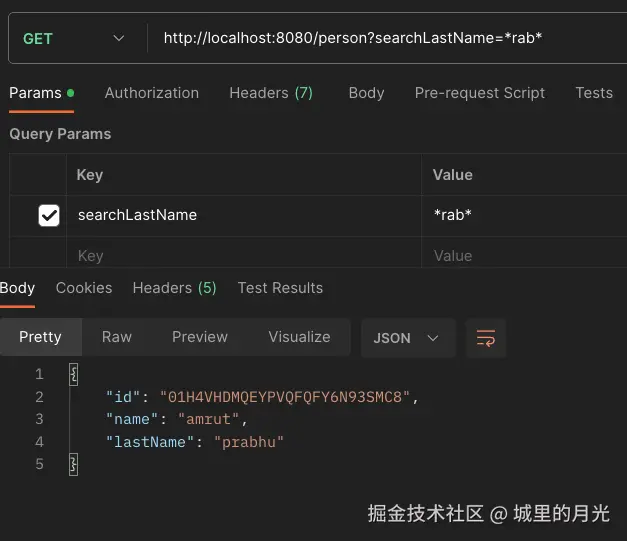The width and height of the screenshot is (627, 541).
Task: Click the "01H4VHDMQEYPVQFQFY6N93SMC8" id value
Action: (285, 397)
